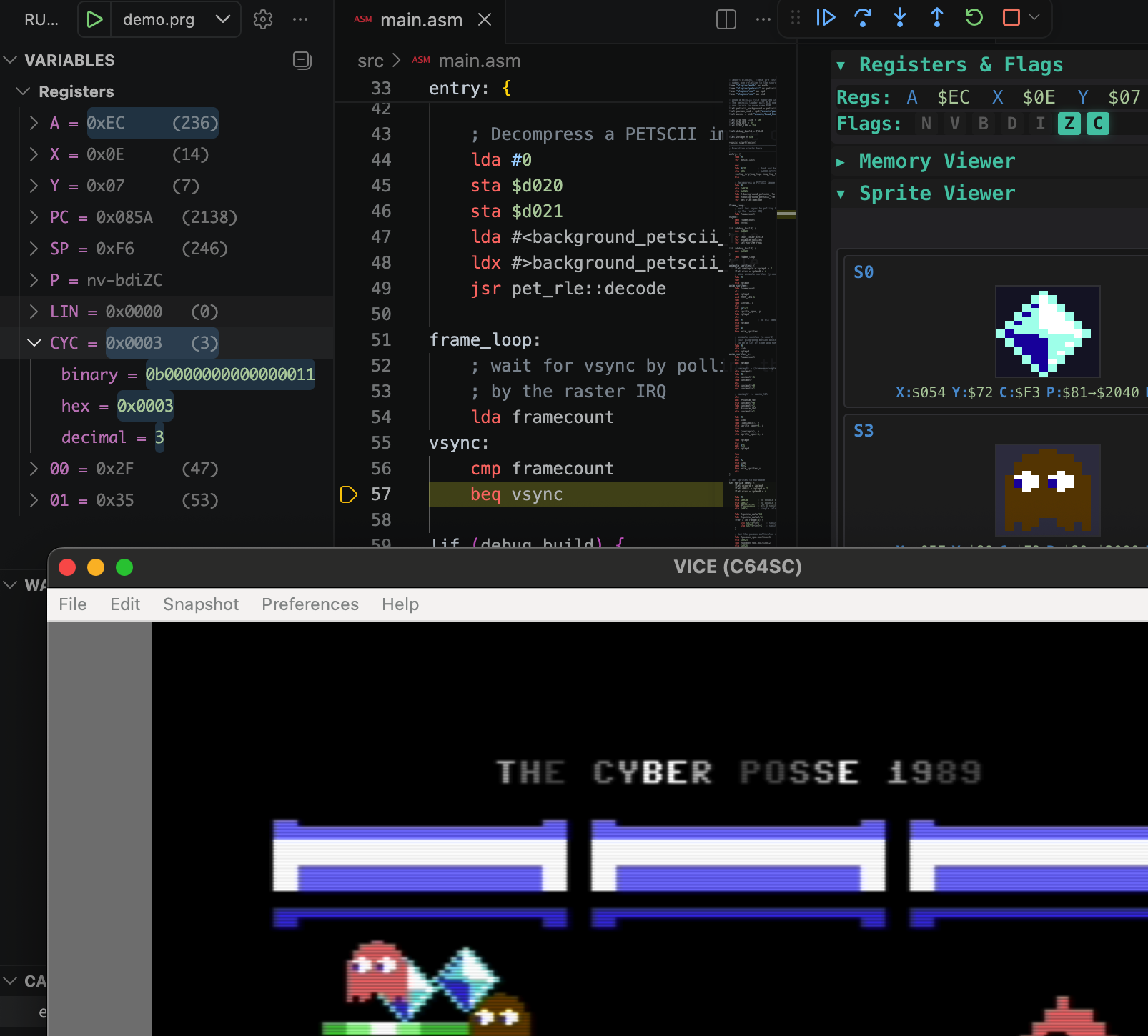Toggle the V overflow flag
The height and width of the screenshot is (1036, 1148).
click(955, 124)
